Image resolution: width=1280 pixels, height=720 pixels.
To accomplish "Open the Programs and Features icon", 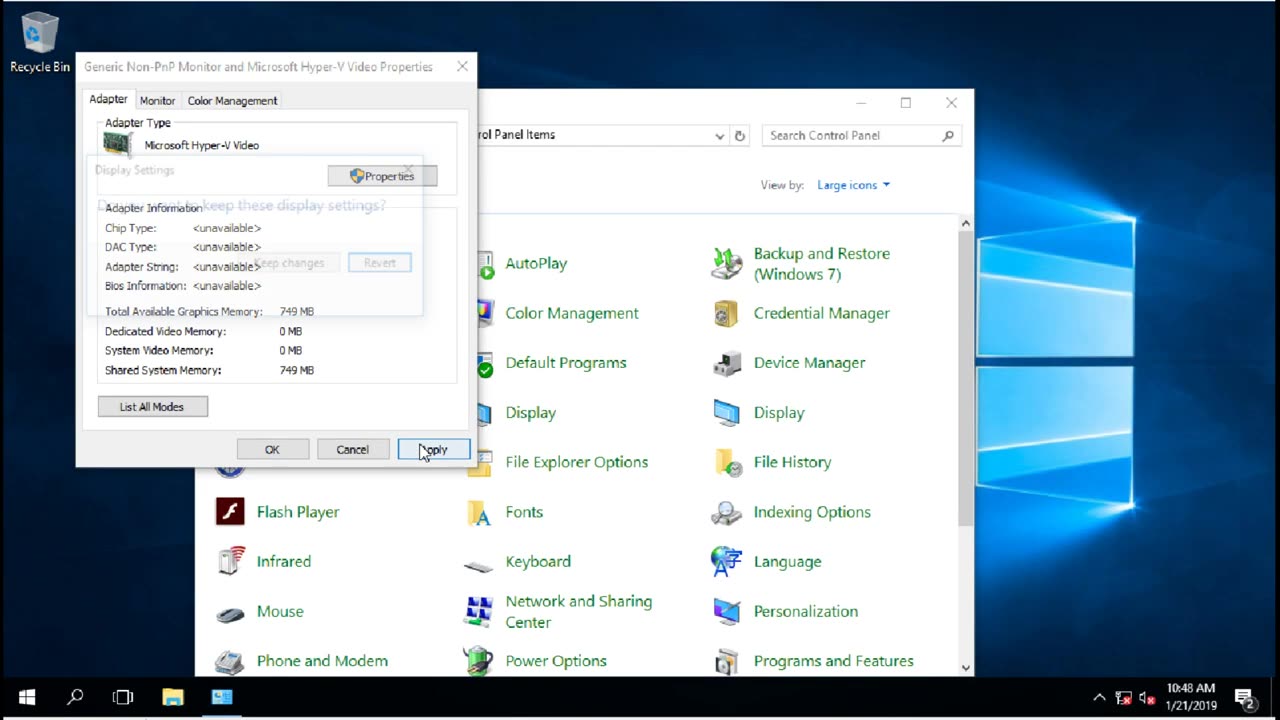I will pyautogui.click(x=727, y=661).
